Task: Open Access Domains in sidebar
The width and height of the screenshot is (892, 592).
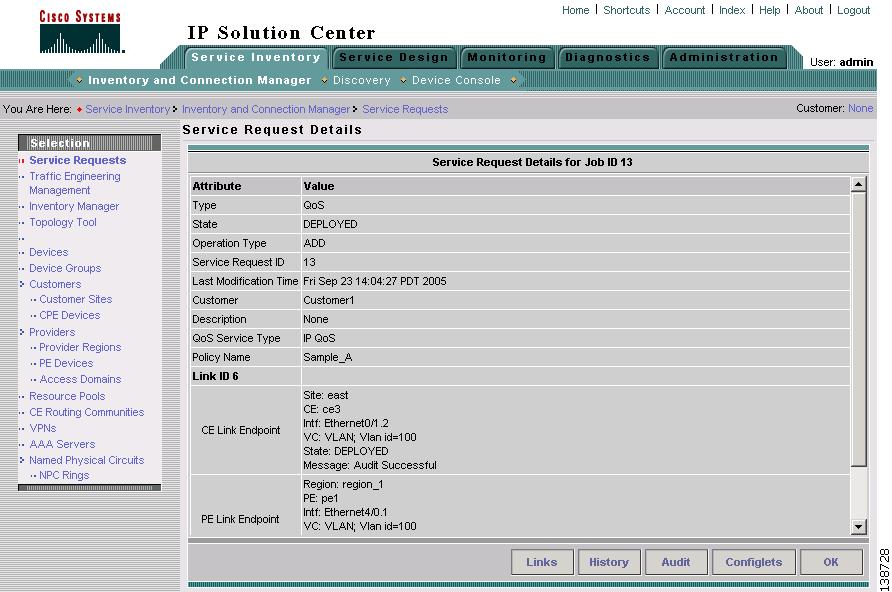Action: (x=80, y=379)
